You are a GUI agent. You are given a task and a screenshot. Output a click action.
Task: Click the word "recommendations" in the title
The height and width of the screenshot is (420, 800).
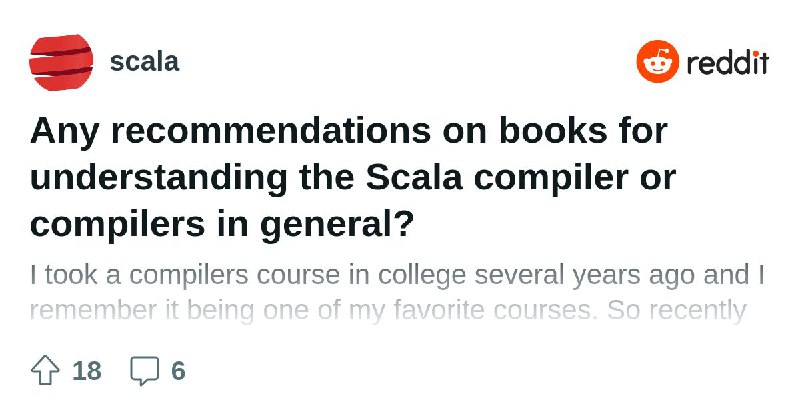coord(270,130)
